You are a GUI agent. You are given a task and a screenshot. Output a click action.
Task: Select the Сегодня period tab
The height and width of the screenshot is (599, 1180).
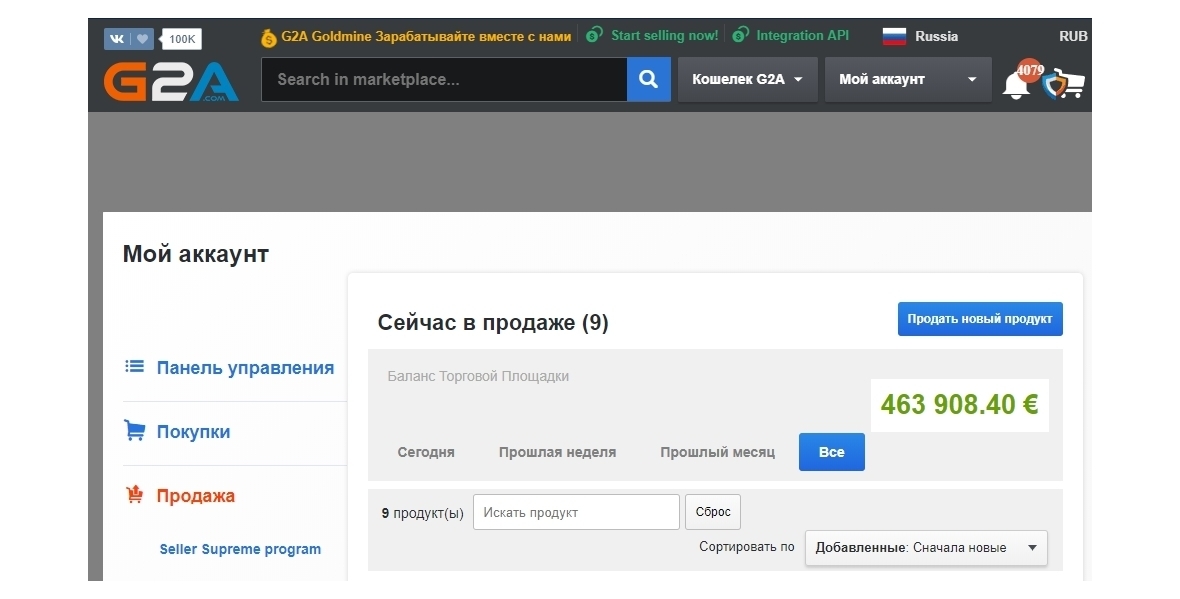(426, 452)
